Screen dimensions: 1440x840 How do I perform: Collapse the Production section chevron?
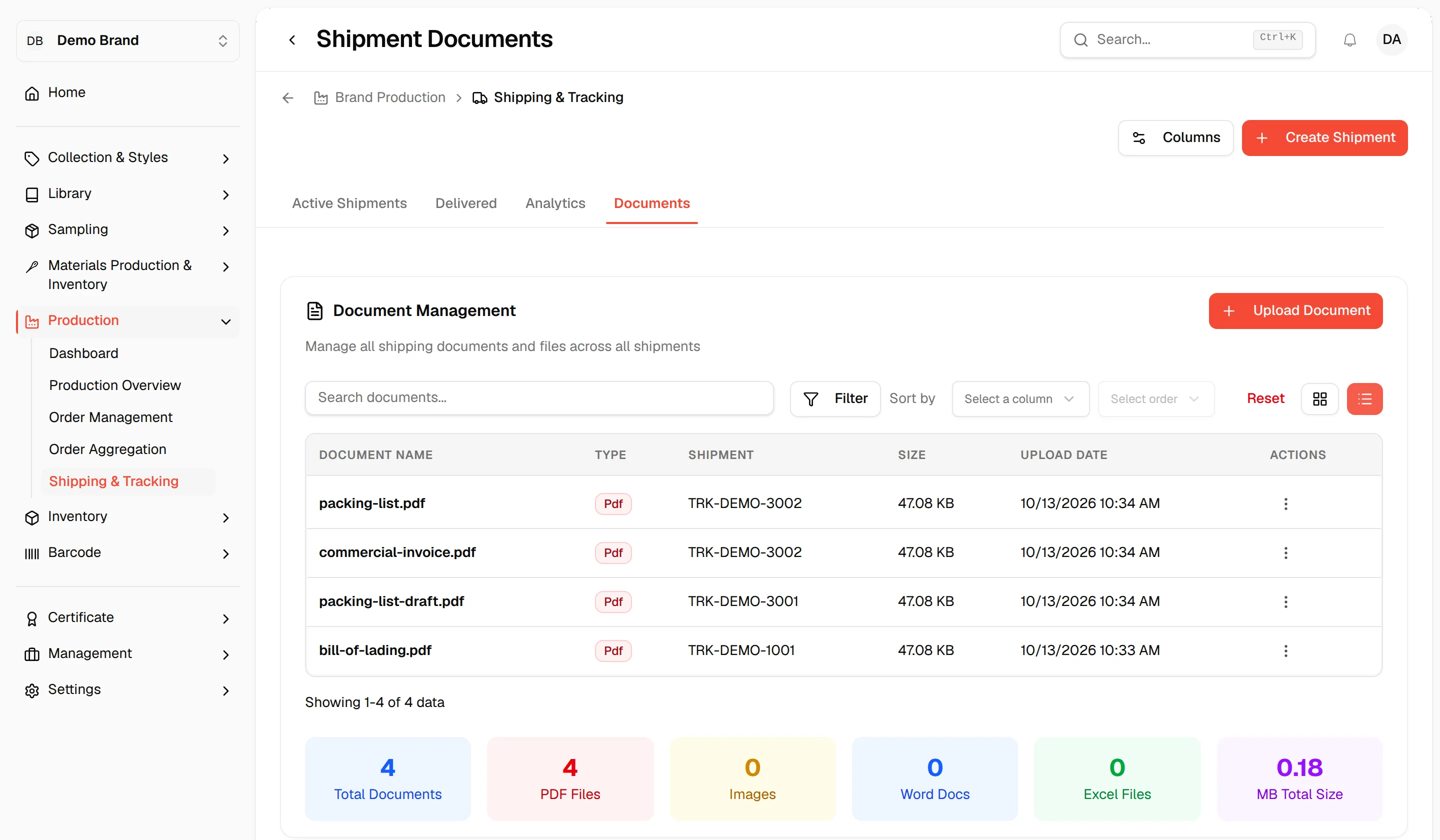coord(225,321)
